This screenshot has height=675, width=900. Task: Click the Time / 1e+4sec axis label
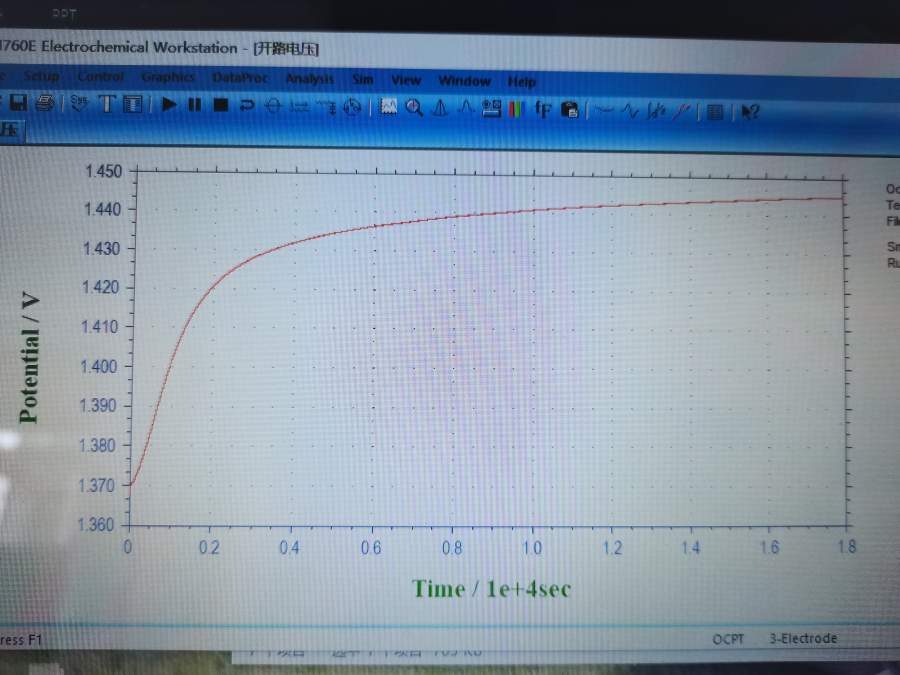point(492,589)
